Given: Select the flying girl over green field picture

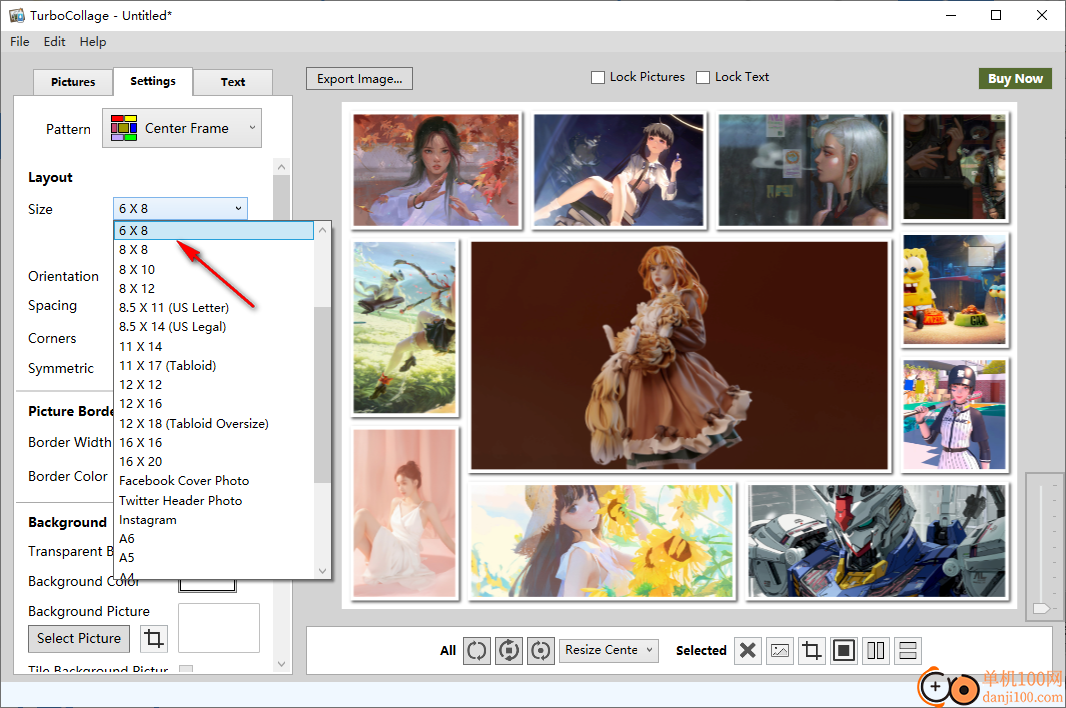Looking at the screenshot, I should [x=405, y=328].
